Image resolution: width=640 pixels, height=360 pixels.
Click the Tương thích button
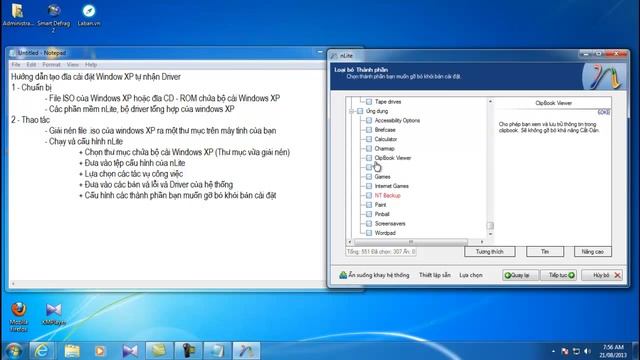pos(489,252)
